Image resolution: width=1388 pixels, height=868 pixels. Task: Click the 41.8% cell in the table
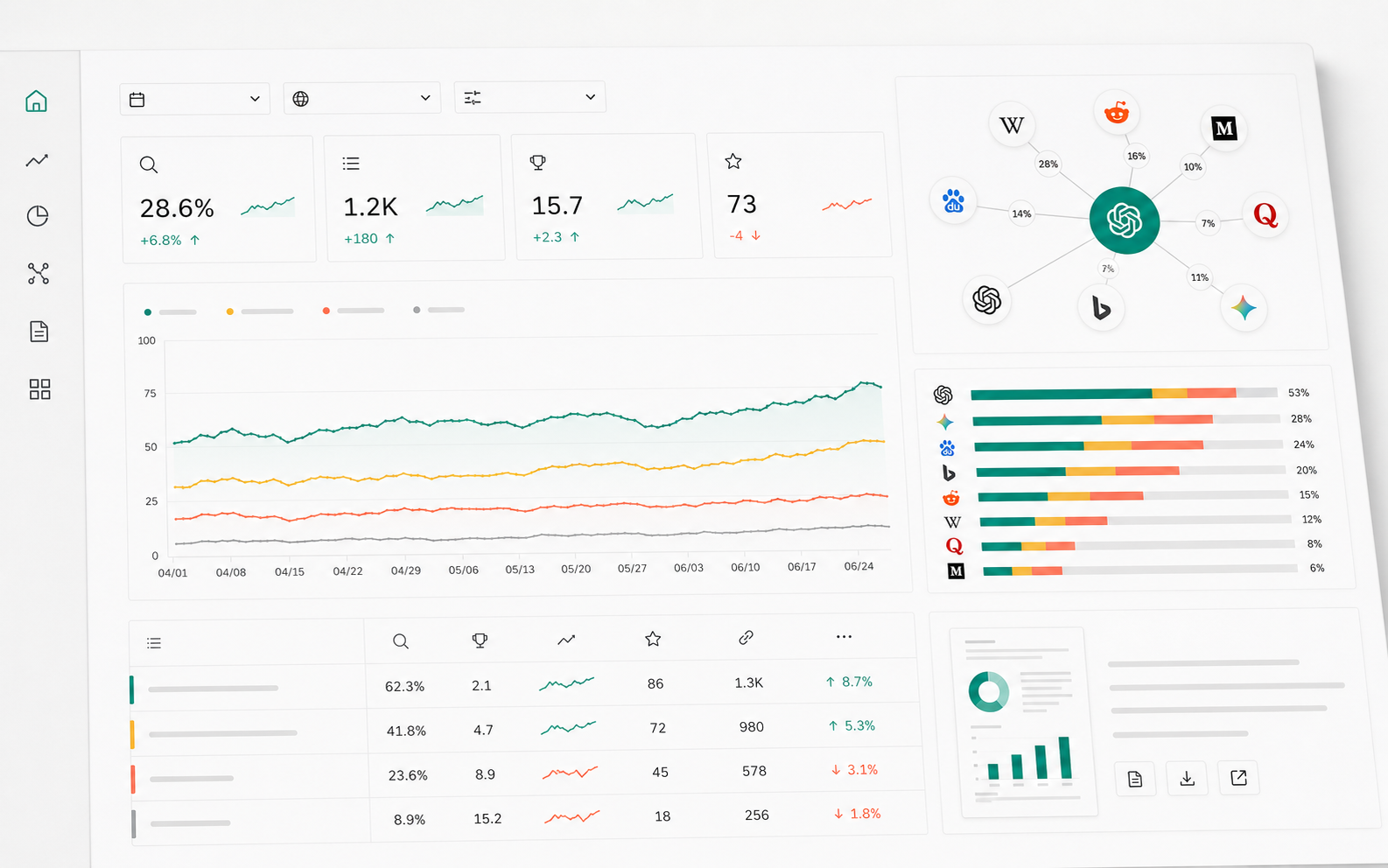(x=407, y=731)
